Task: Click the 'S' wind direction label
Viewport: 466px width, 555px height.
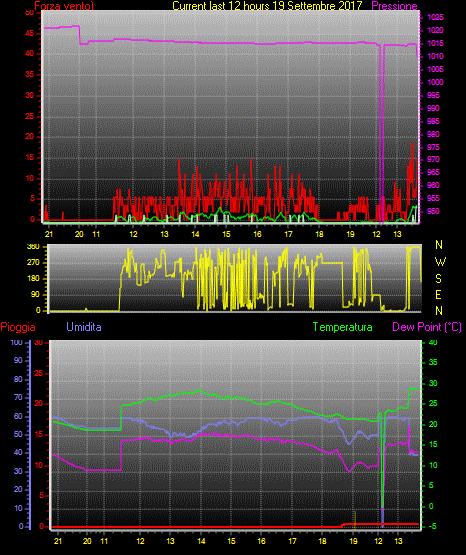Action: tap(438, 279)
